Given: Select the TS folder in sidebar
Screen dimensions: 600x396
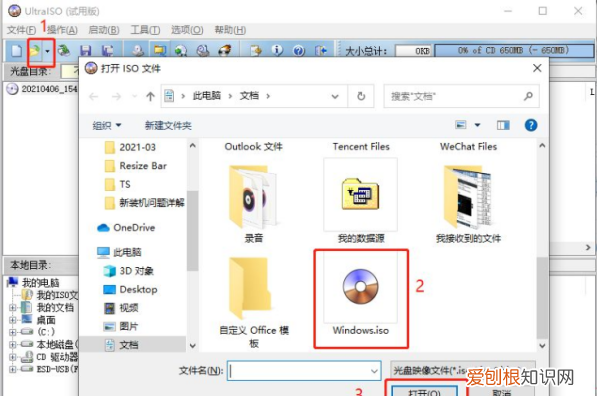Looking at the screenshot, I should [118, 184].
